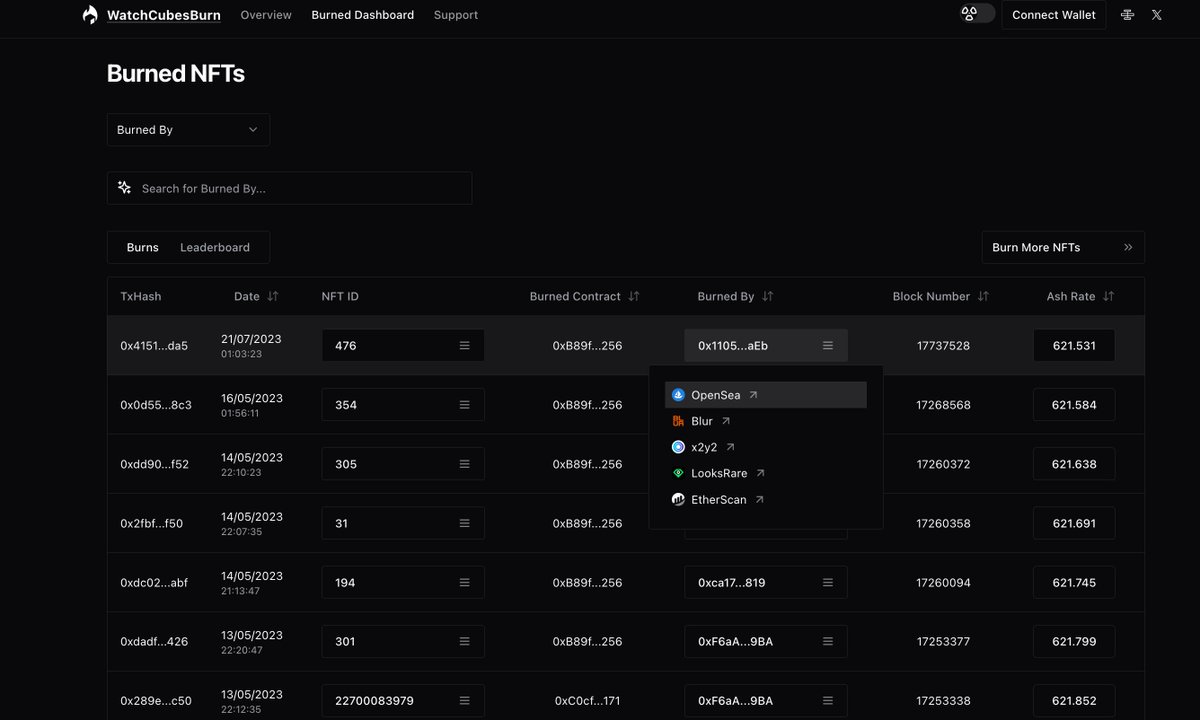Click the NFT ID column header
1200x720 pixels.
point(340,297)
